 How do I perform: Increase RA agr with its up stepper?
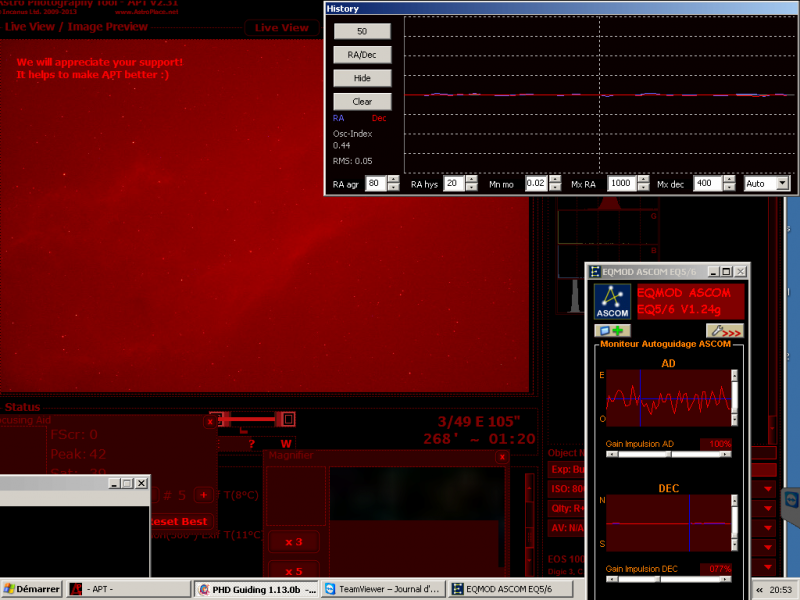click(x=391, y=177)
